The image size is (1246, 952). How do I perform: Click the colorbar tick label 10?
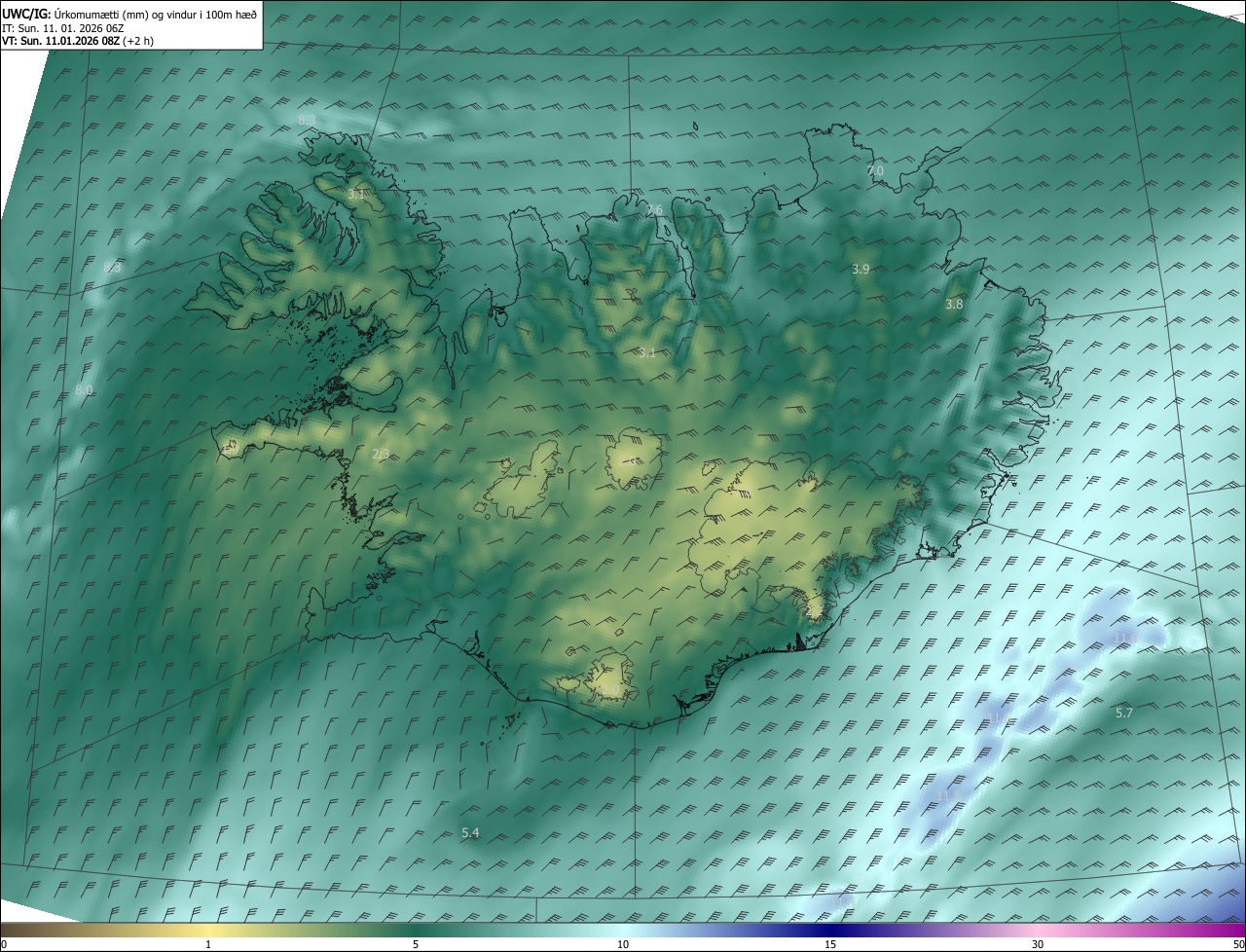623,944
